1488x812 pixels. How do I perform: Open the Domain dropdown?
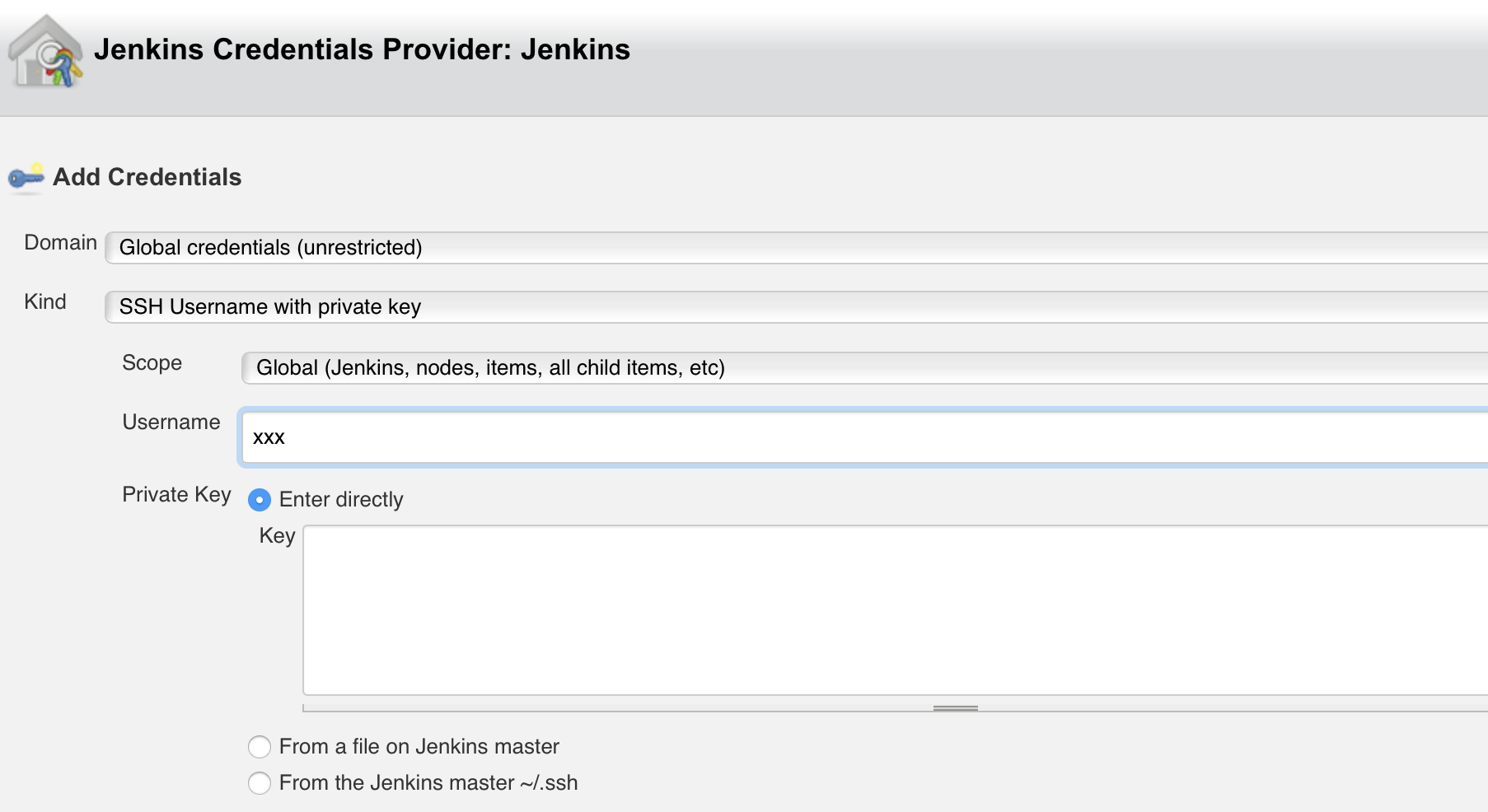pyautogui.click(x=796, y=247)
